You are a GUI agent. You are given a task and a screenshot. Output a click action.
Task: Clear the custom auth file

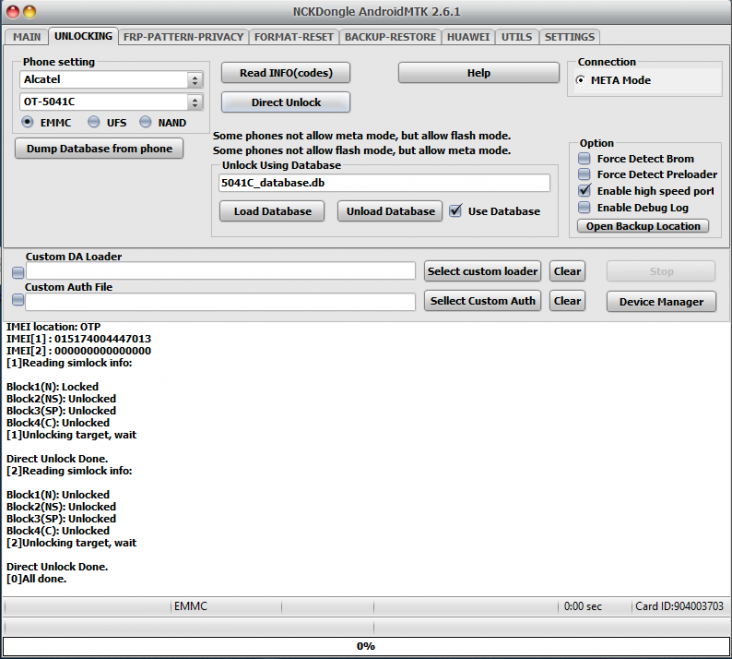(x=567, y=301)
